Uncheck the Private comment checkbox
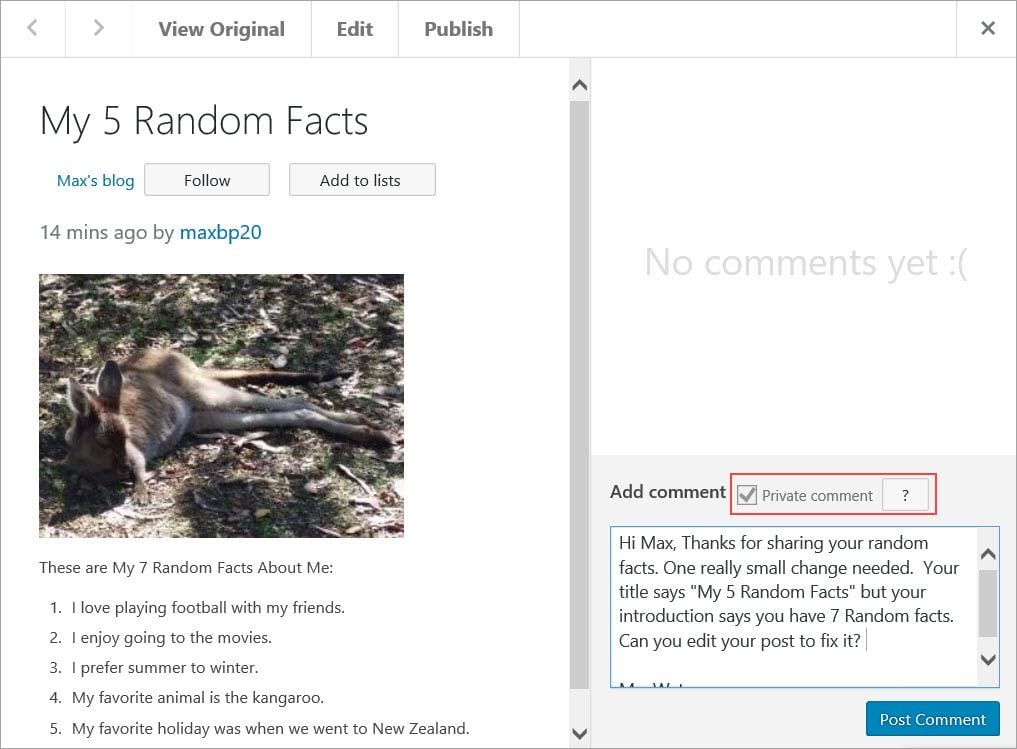 pos(747,495)
